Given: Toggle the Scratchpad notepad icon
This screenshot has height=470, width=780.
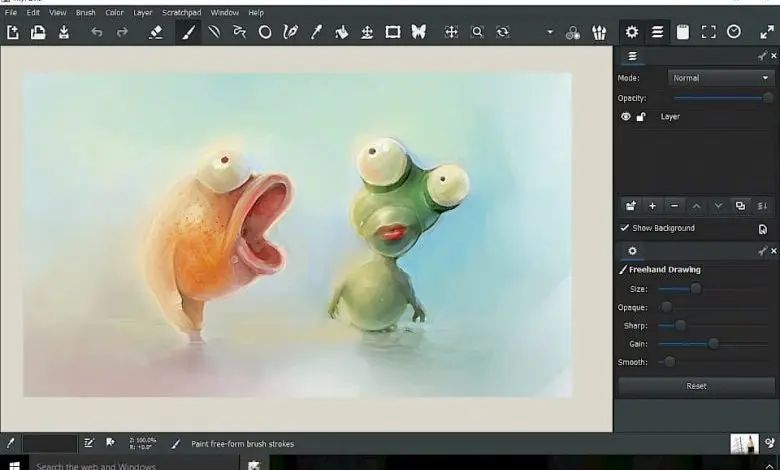Looking at the screenshot, I should coord(683,32).
